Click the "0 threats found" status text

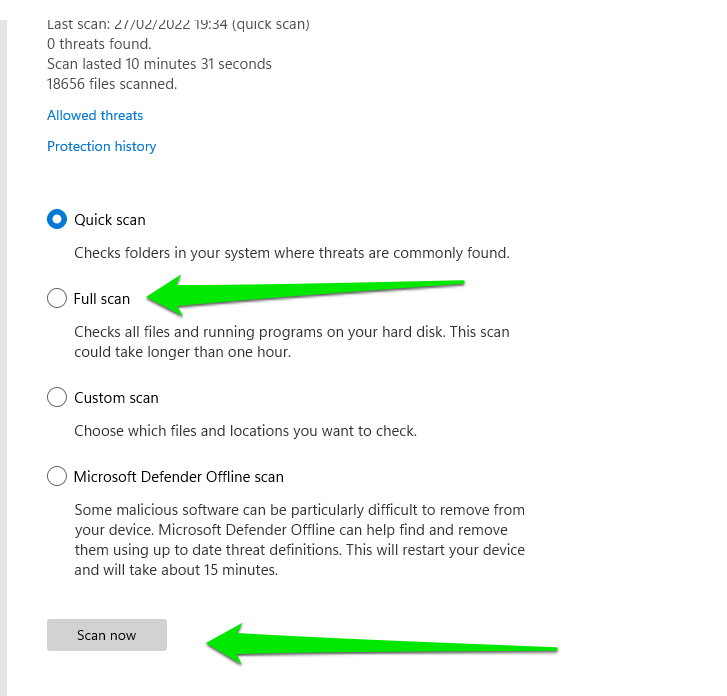[99, 43]
